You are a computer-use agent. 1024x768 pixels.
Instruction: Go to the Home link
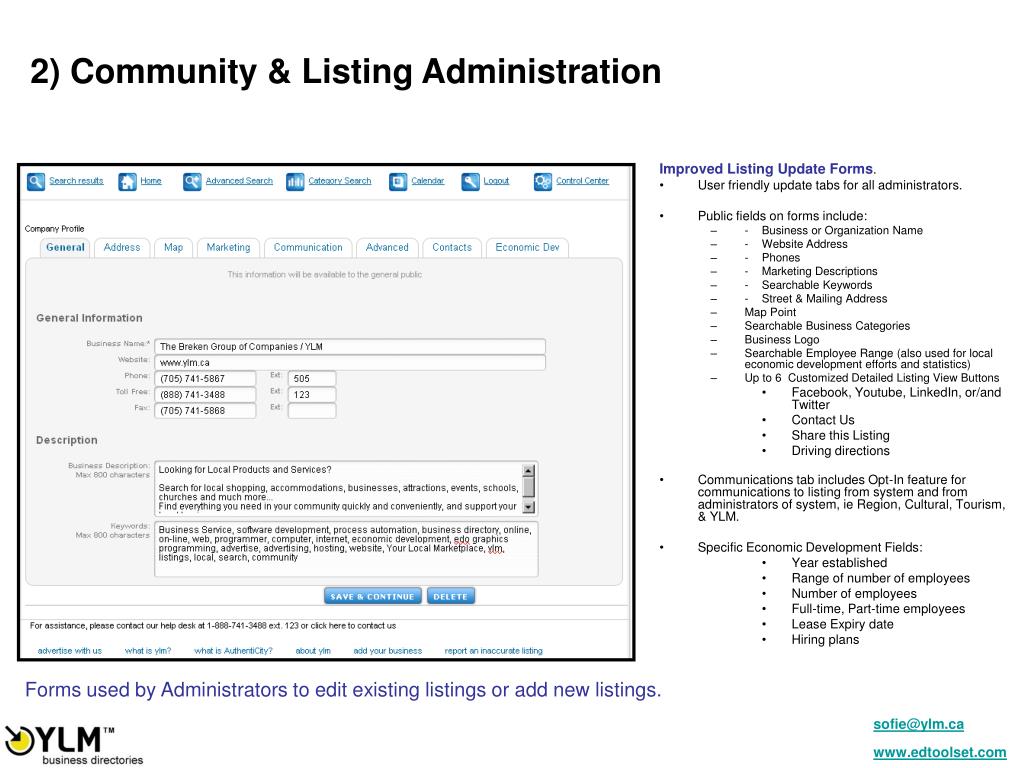[x=151, y=181]
